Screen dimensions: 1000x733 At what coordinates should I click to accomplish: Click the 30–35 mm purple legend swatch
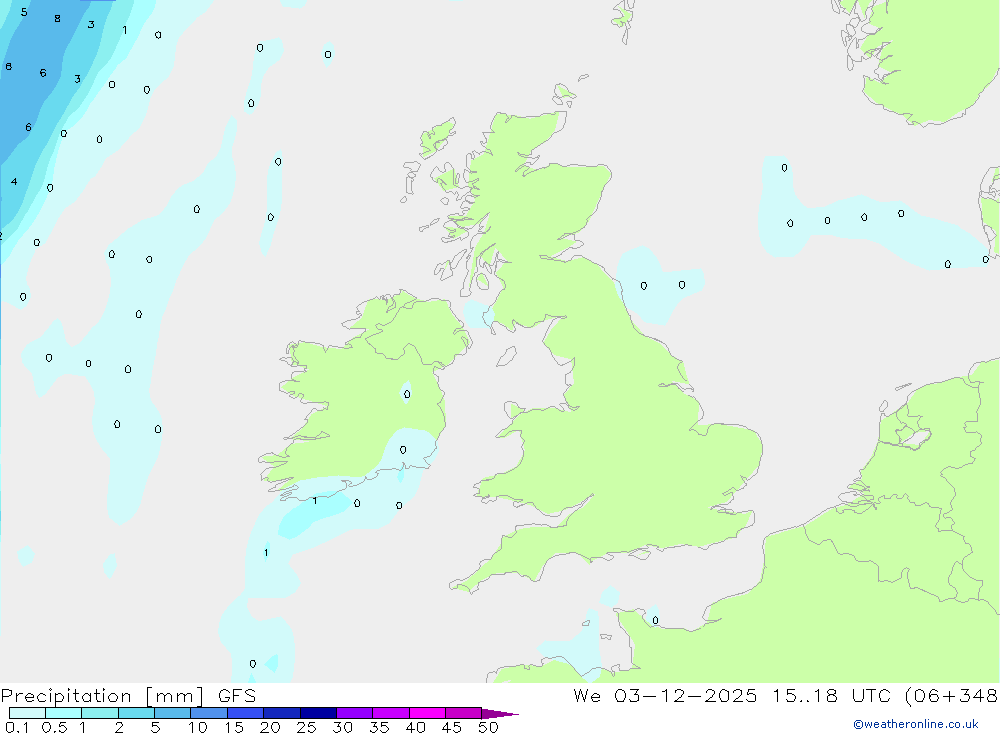tap(355, 713)
